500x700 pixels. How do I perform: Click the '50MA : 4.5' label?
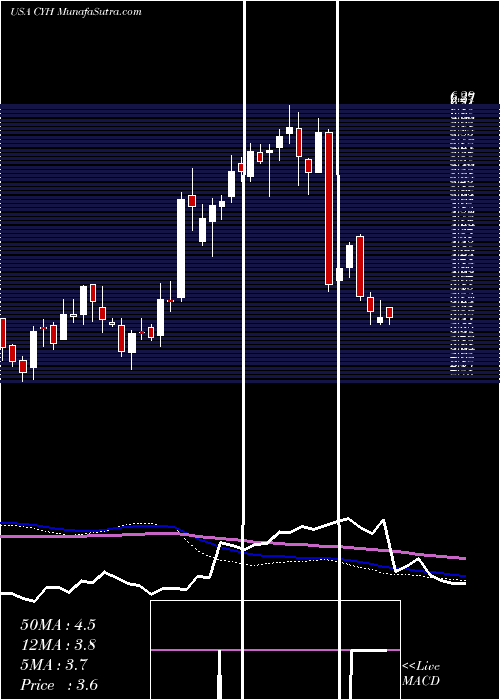pyautogui.click(x=58, y=625)
